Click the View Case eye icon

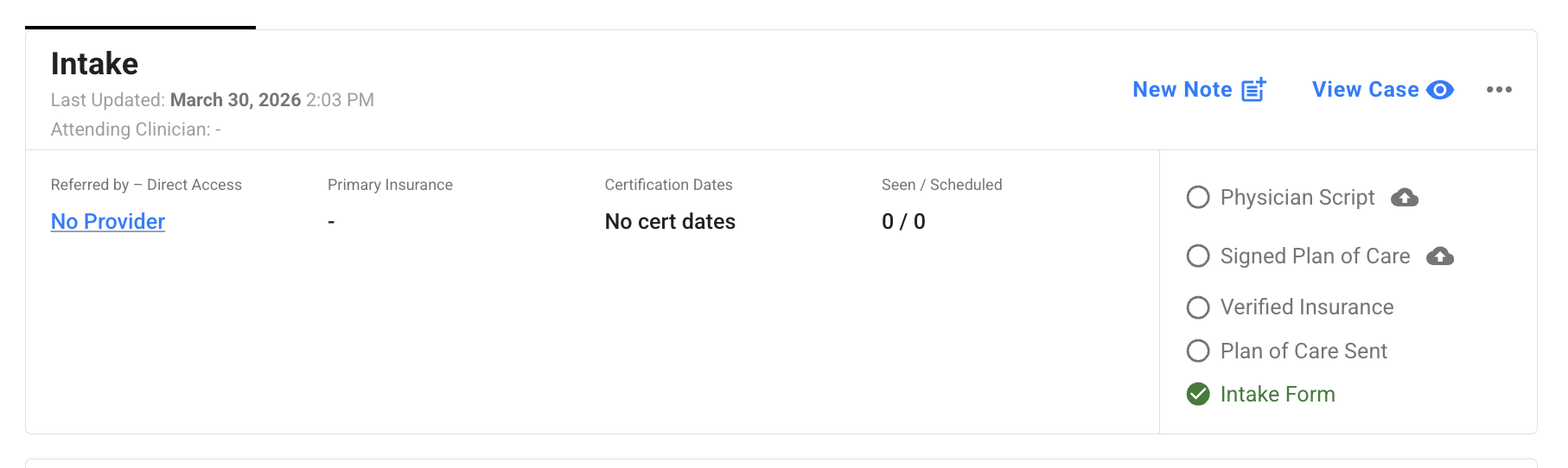click(1440, 90)
